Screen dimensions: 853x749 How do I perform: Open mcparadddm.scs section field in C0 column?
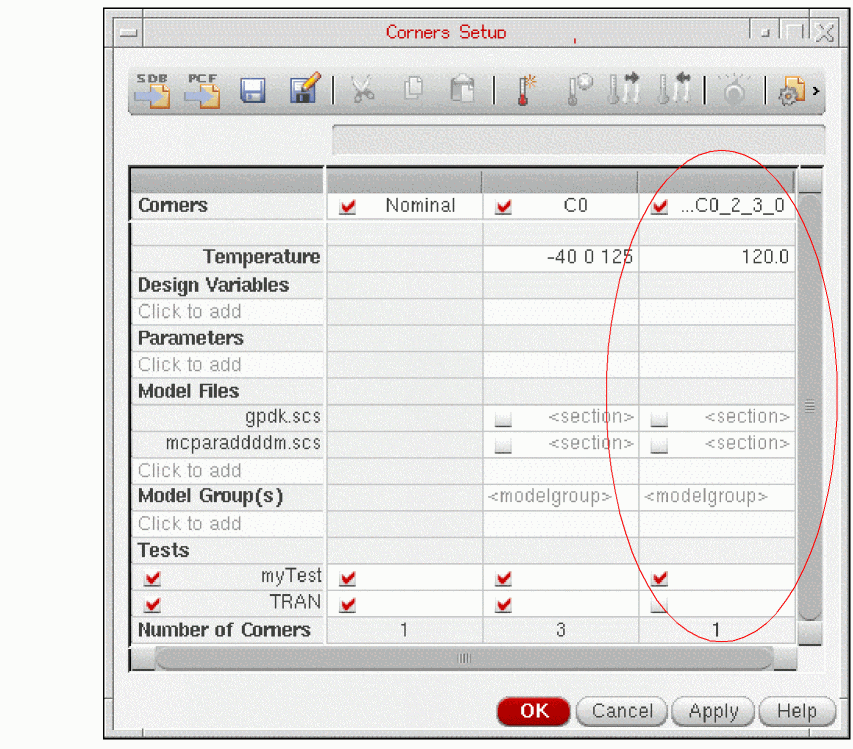click(x=591, y=444)
